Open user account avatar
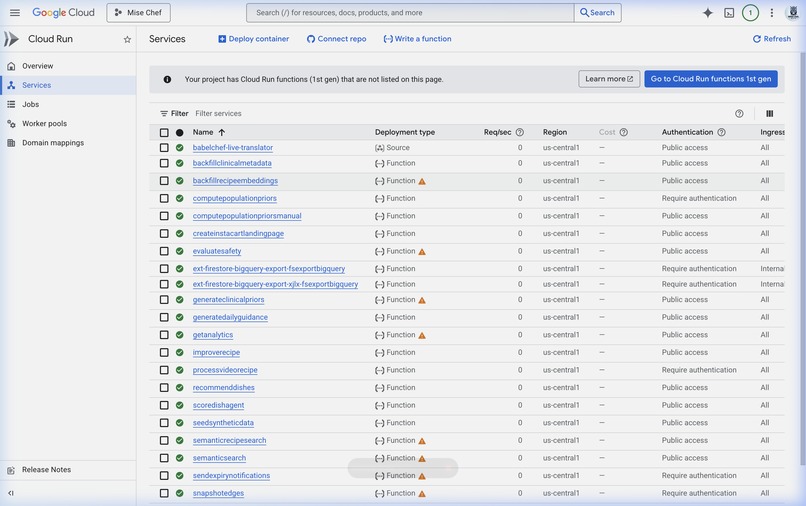The height and width of the screenshot is (506, 806). tap(793, 13)
